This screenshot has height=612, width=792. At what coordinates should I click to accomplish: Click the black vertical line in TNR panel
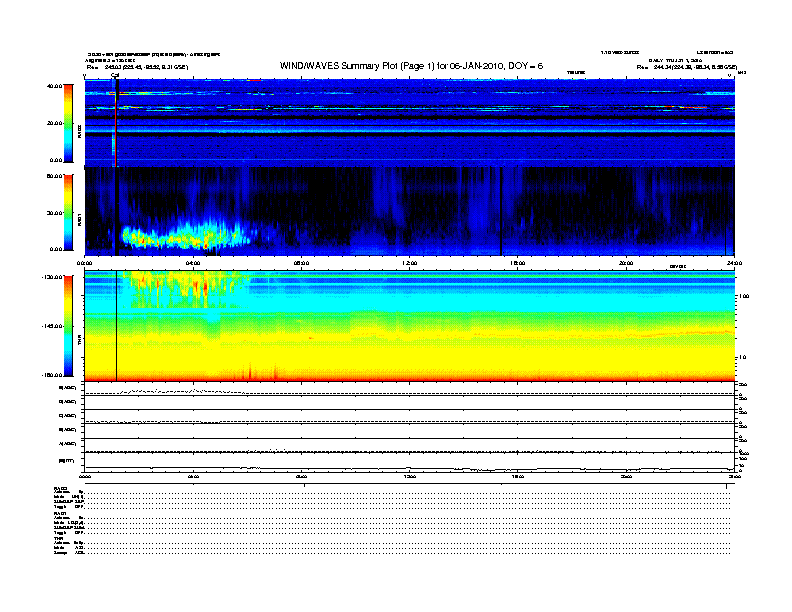tap(117, 326)
